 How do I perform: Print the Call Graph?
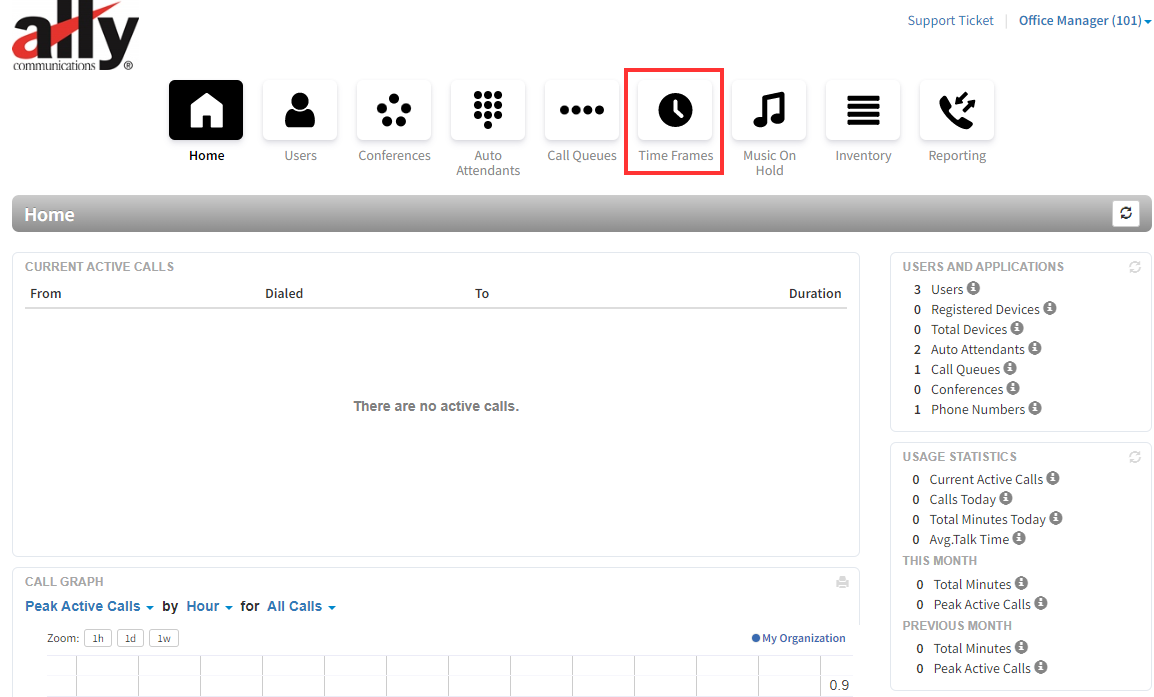coord(843,582)
